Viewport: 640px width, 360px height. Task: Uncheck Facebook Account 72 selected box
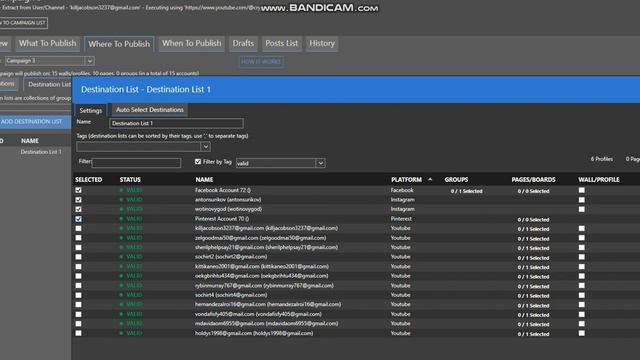(78, 190)
